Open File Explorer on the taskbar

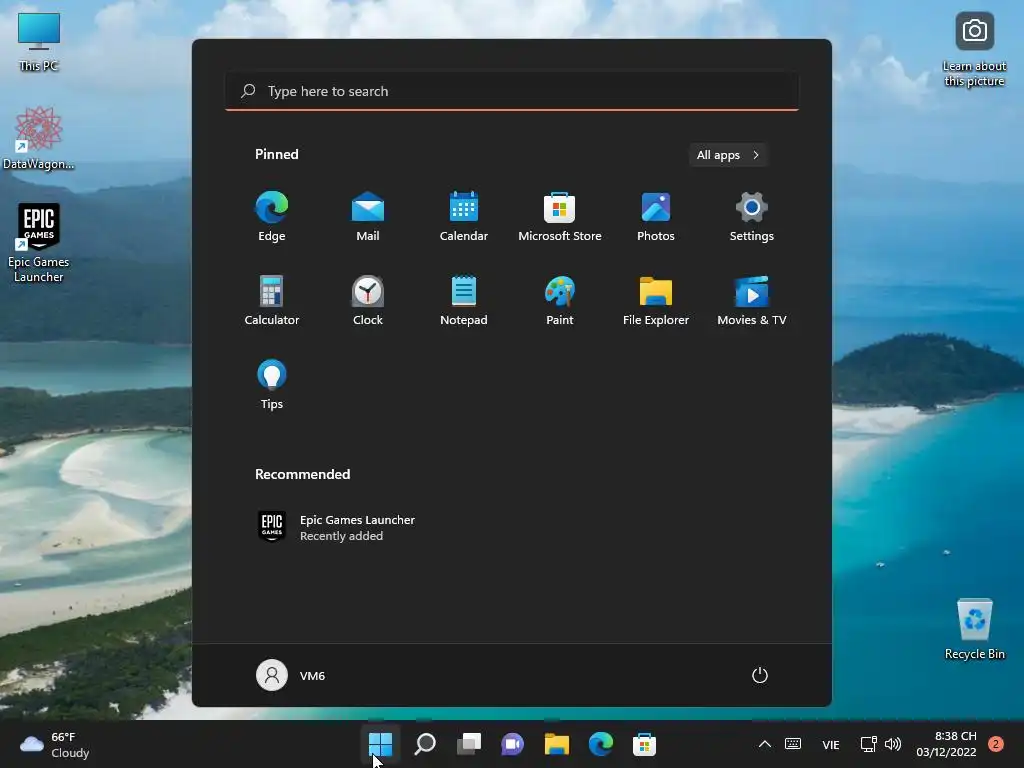556,744
